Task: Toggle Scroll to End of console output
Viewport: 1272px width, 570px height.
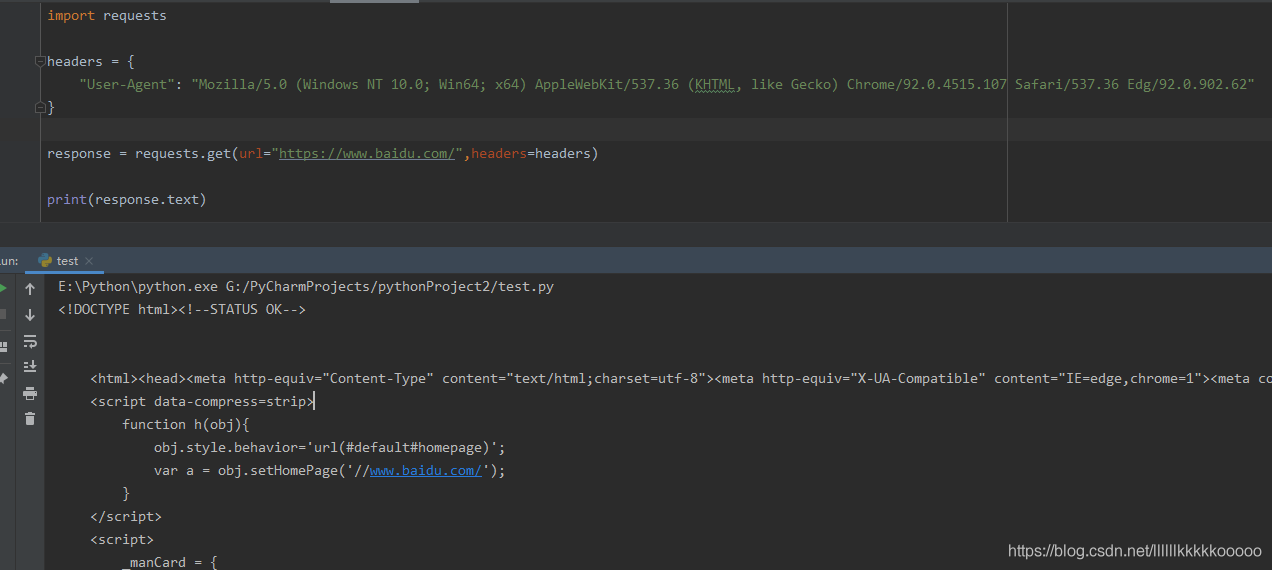Action: tap(30, 367)
